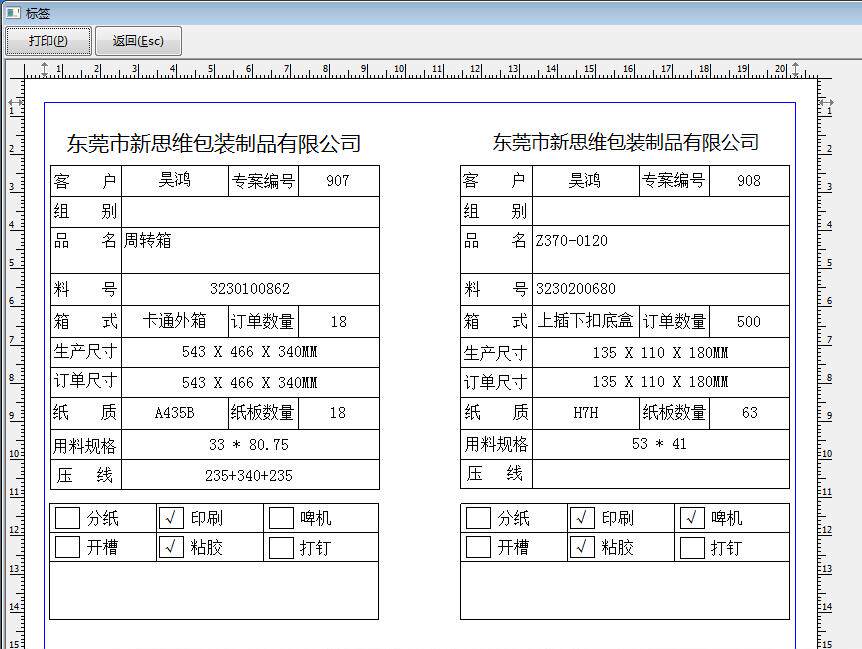Click order quantity 500
862x649 pixels.
[x=749, y=321]
